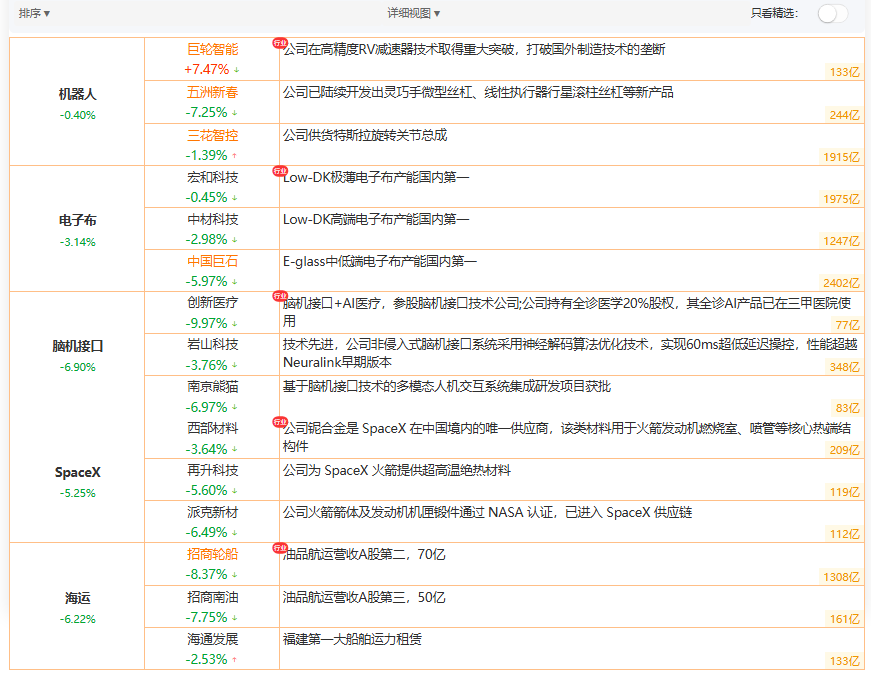The height and width of the screenshot is (684, 871).
Task: Click the 1915亿 market cap value
Action: coord(842,157)
